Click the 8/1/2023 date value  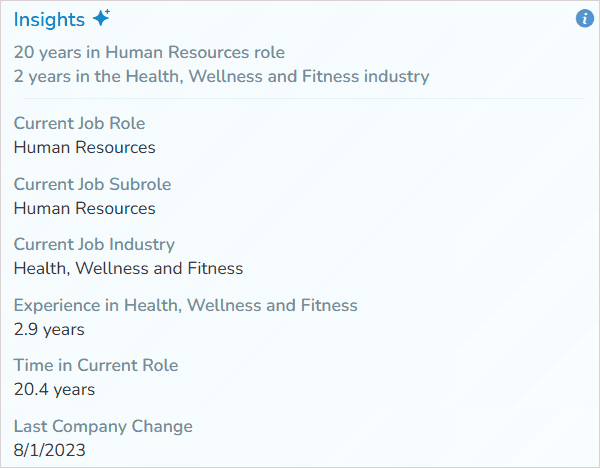(x=50, y=450)
